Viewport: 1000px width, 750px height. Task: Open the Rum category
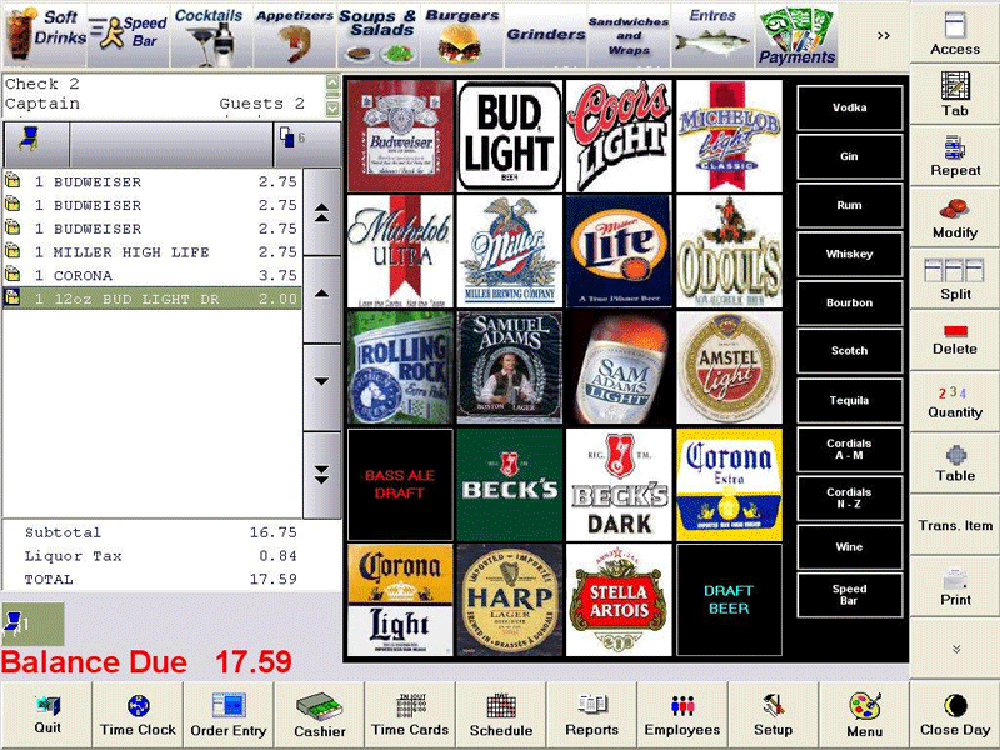(x=849, y=205)
